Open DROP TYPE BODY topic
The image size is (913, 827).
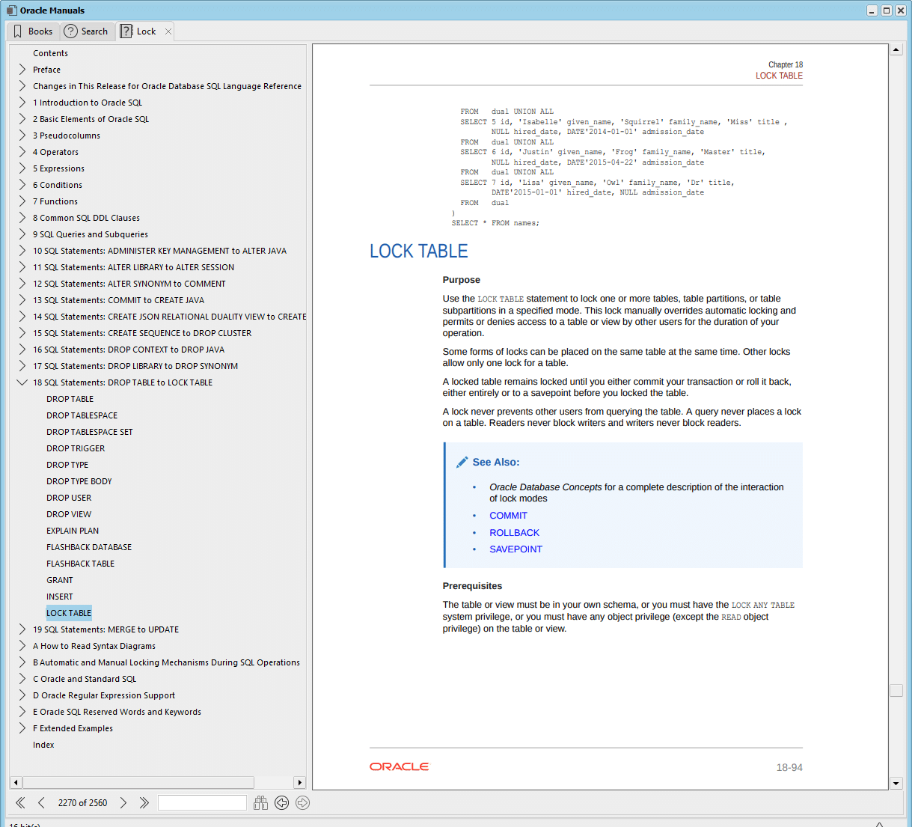tap(79, 481)
